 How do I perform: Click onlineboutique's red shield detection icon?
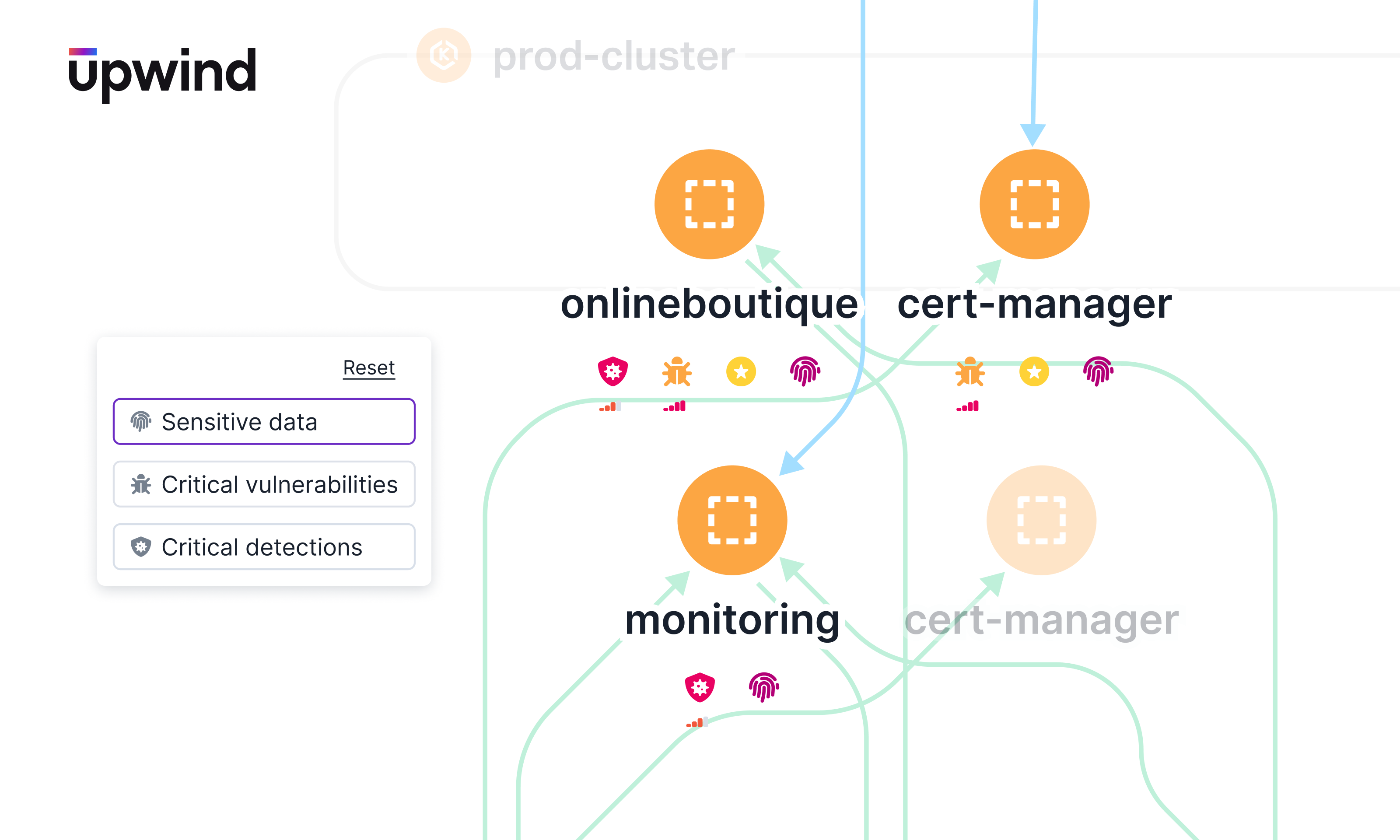tap(612, 372)
